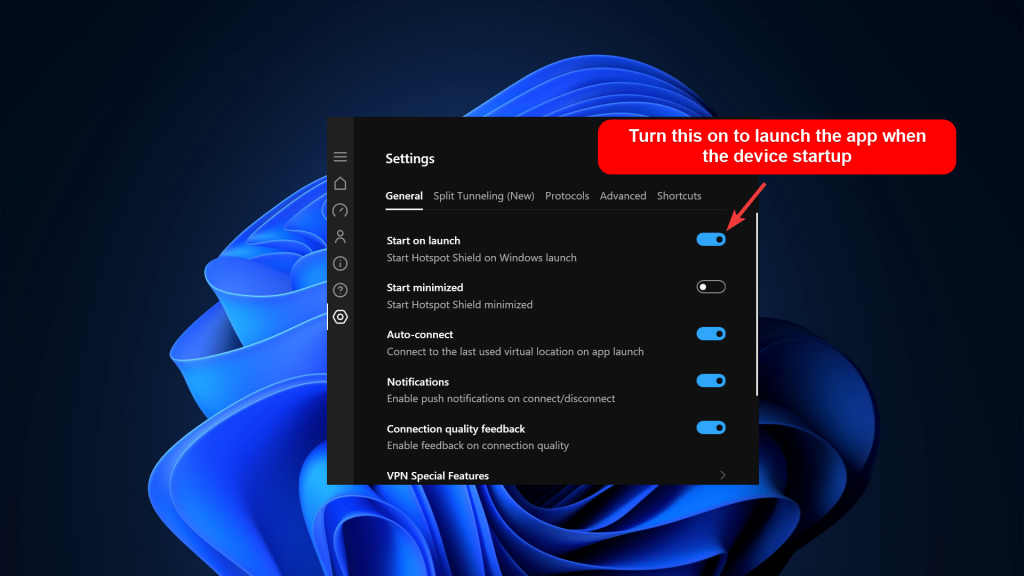Image resolution: width=1024 pixels, height=576 pixels.
Task: Switch to the General tab
Action: click(404, 196)
